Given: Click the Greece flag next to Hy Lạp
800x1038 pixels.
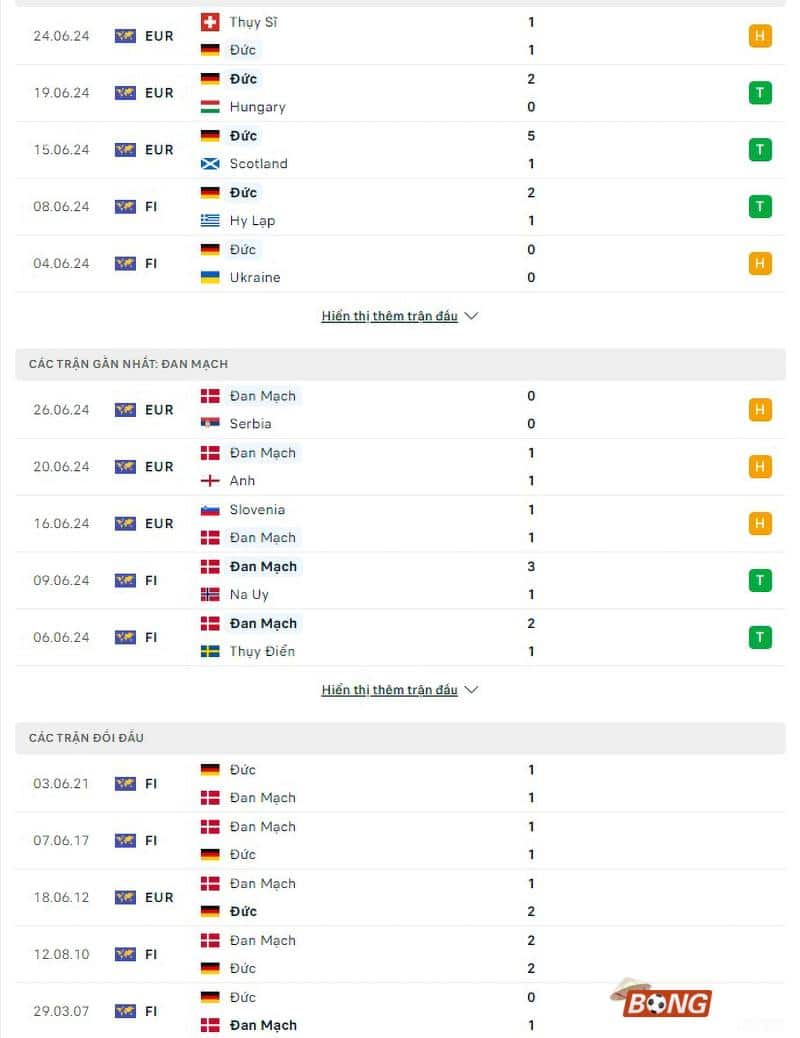Looking at the screenshot, I should pyautogui.click(x=210, y=221).
